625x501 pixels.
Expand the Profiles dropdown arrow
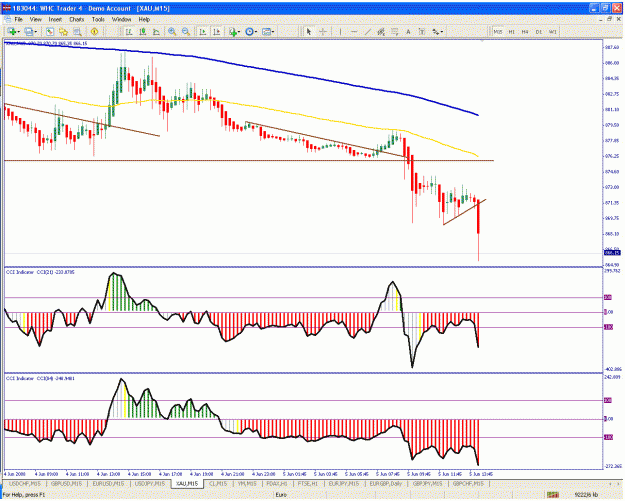[x=35, y=32]
